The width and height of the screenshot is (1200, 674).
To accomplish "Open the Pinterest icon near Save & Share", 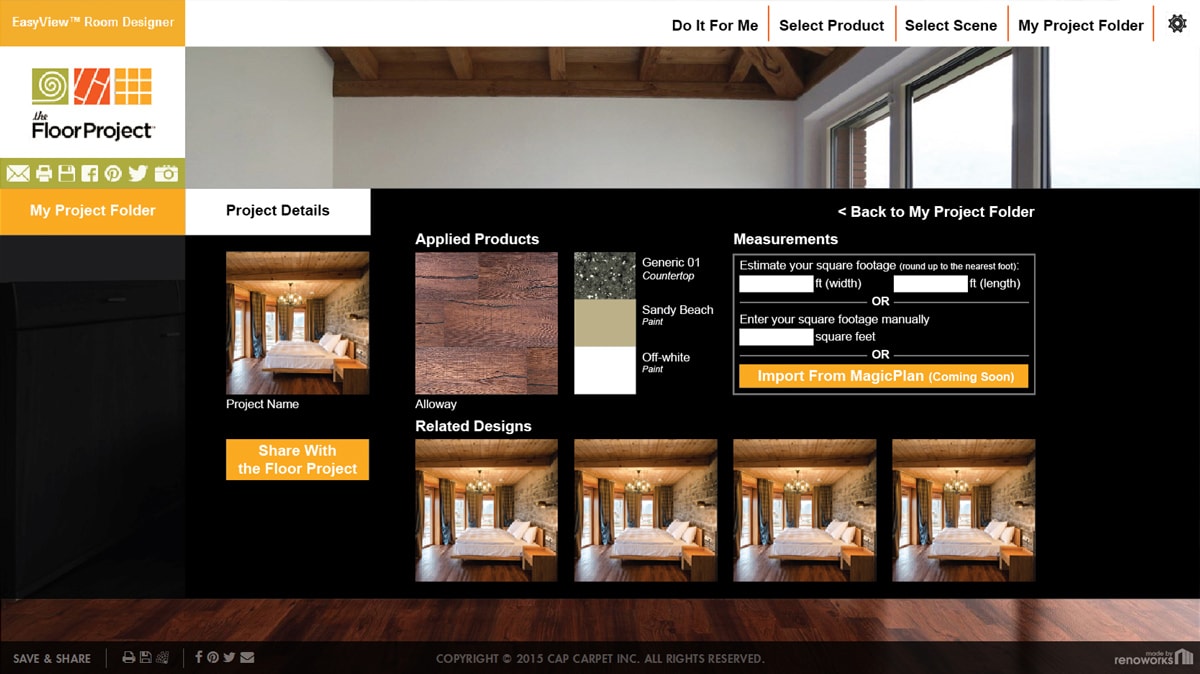I will 213,657.
